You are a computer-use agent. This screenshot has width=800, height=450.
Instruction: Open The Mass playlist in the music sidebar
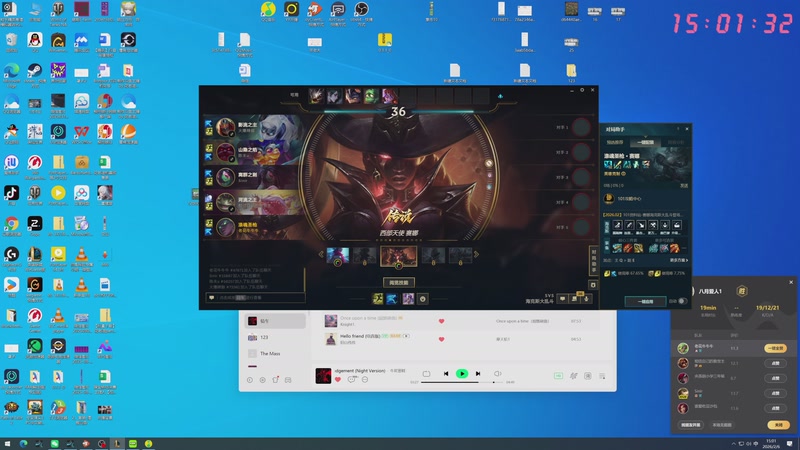tap(275, 354)
